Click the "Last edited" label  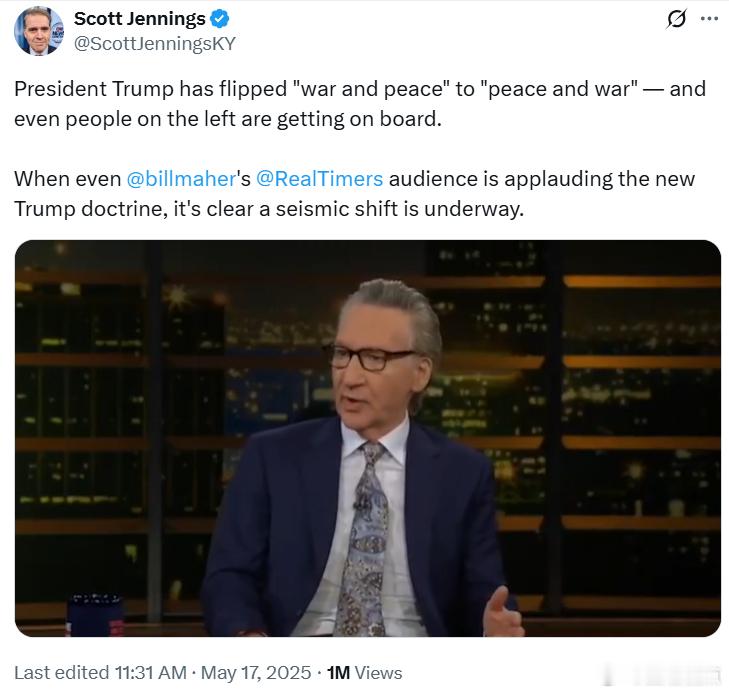[x=61, y=673]
